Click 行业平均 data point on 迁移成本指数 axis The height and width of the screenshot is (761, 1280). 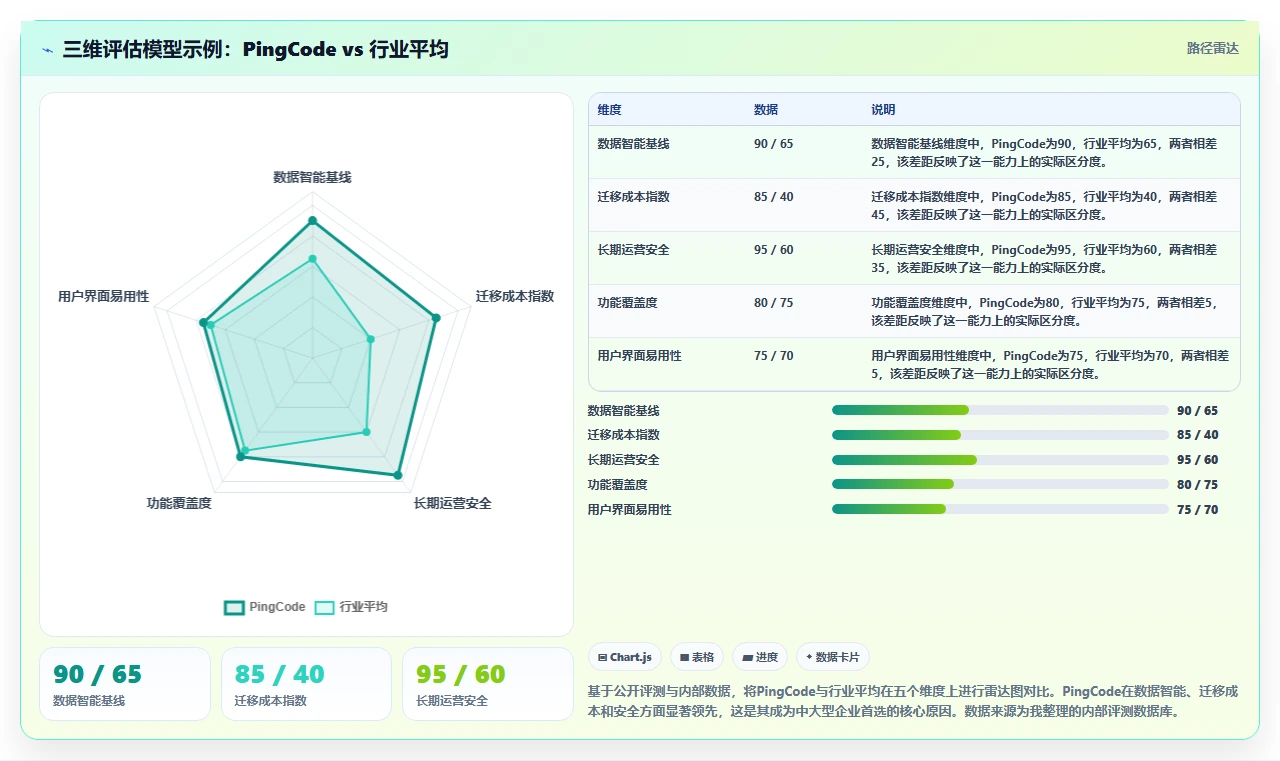[x=370, y=339]
